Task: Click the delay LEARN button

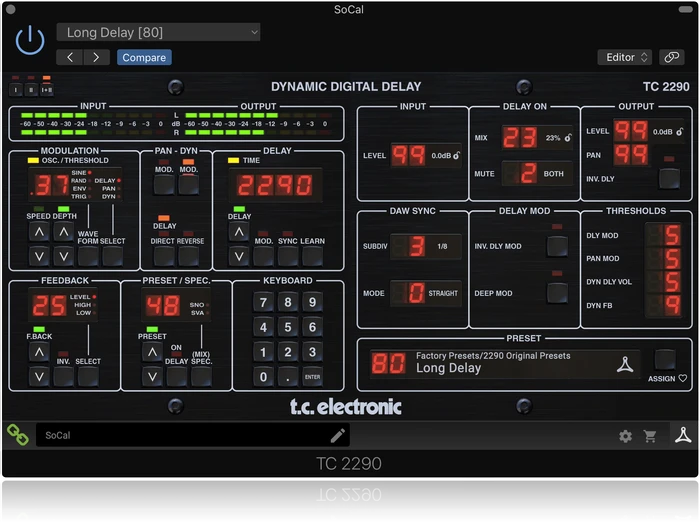Action: (312, 256)
